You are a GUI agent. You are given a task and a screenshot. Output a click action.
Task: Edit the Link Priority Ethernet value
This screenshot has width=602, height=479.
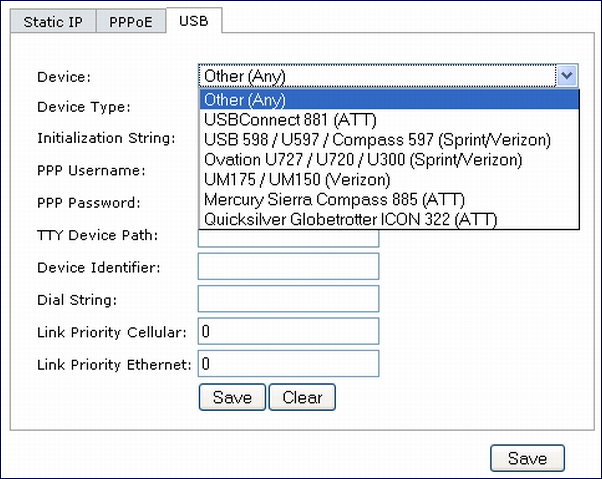pyautogui.click(x=288, y=363)
